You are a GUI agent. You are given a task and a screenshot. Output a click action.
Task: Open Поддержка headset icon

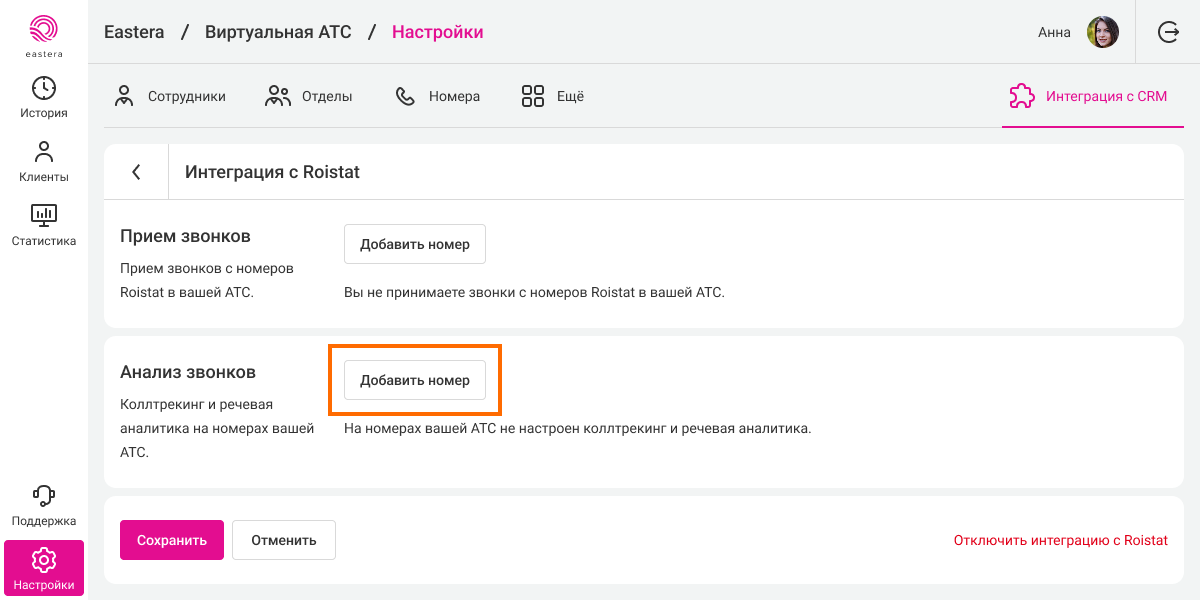tap(44, 496)
